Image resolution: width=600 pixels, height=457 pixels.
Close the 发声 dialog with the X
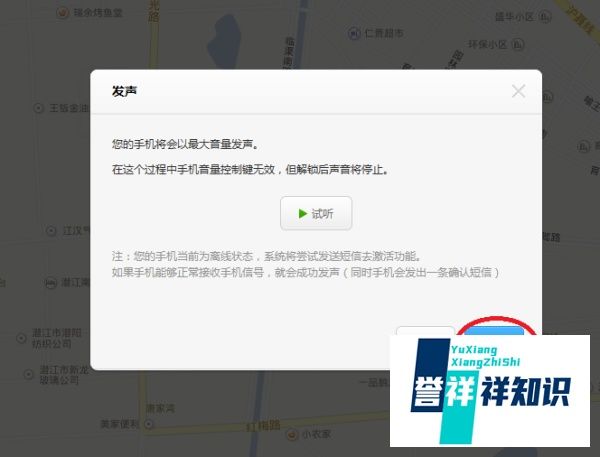click(518, 91)
